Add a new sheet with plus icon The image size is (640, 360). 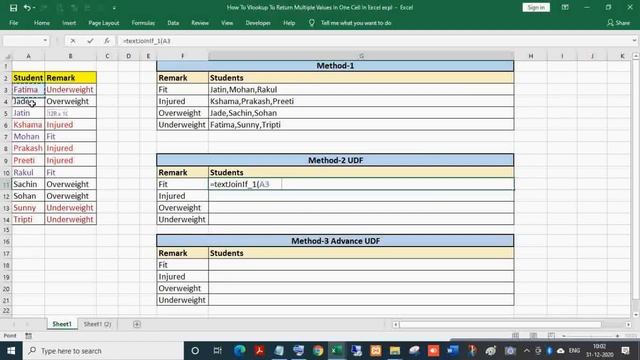(x=137, y=324)
